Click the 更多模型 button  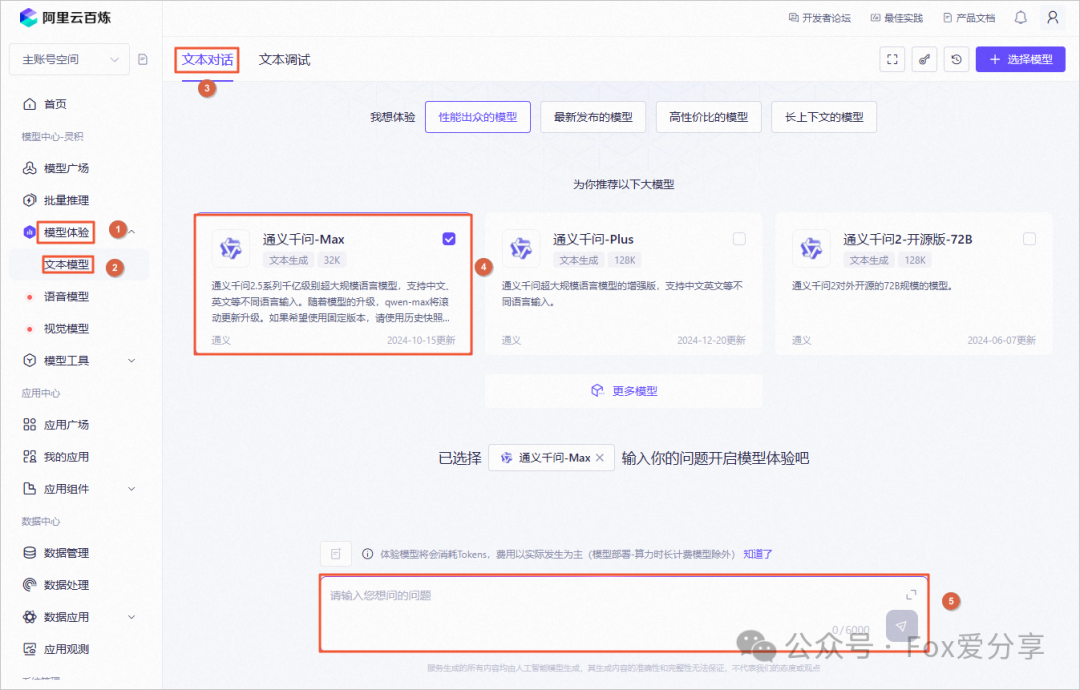[x=624, y=390]
